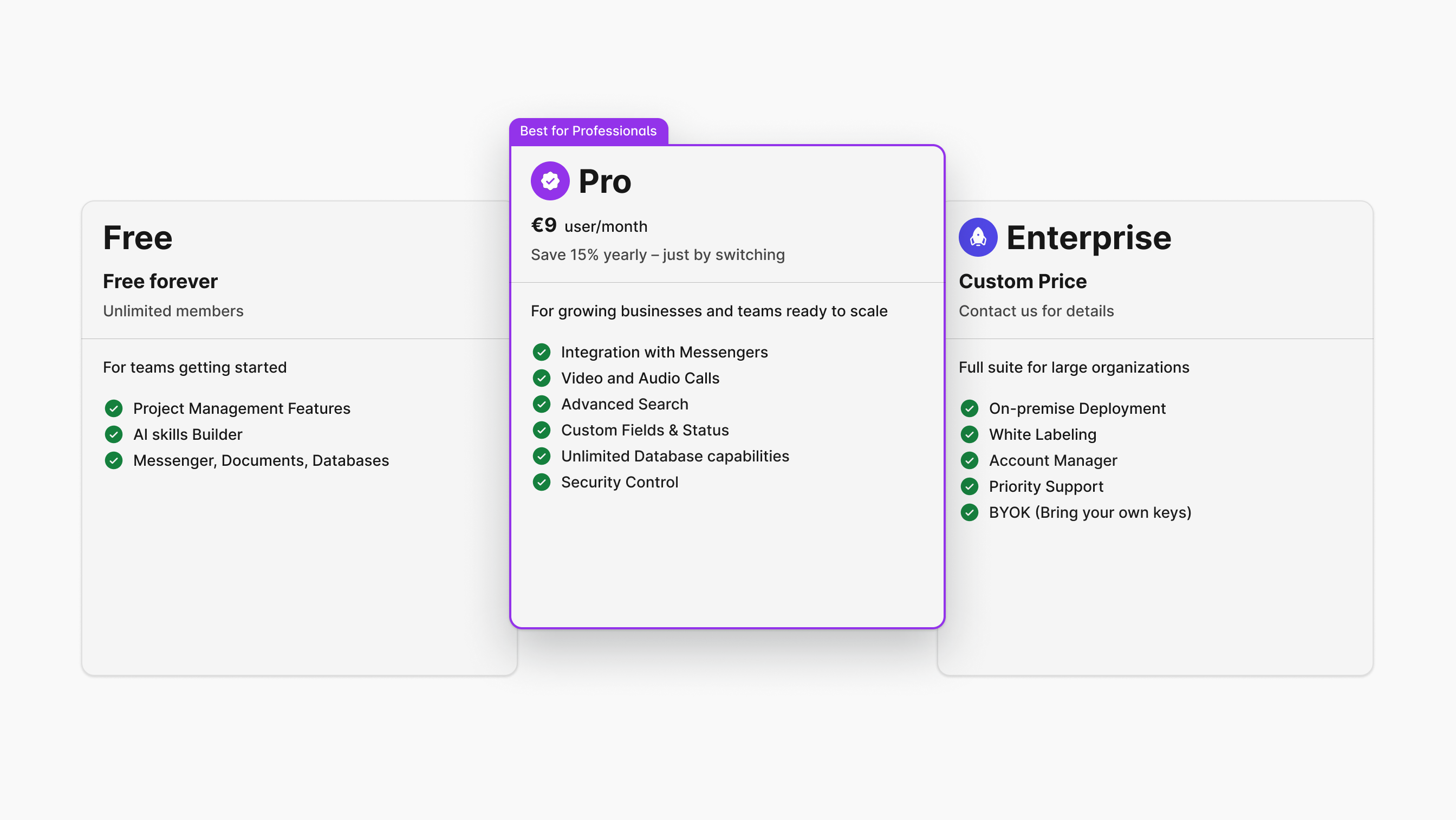Click the Enterprise rocket icon
1456x820 pixels.
(x=978, y=237)
